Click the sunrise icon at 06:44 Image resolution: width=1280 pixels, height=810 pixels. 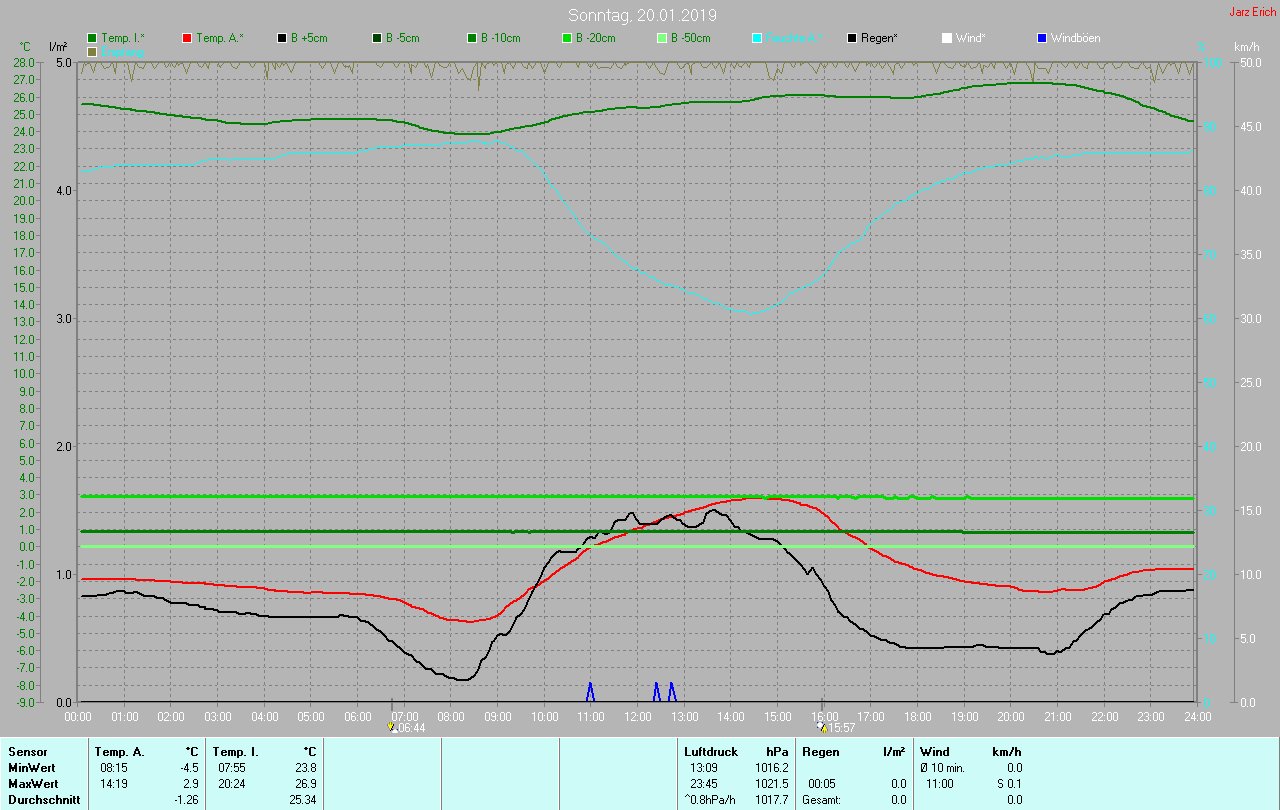tap(392, 727)
